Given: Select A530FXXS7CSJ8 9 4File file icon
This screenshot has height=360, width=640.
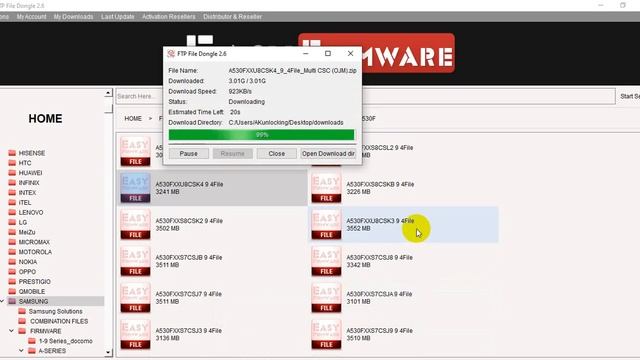Looking at the screenshot, I should (x=326, y=261).
